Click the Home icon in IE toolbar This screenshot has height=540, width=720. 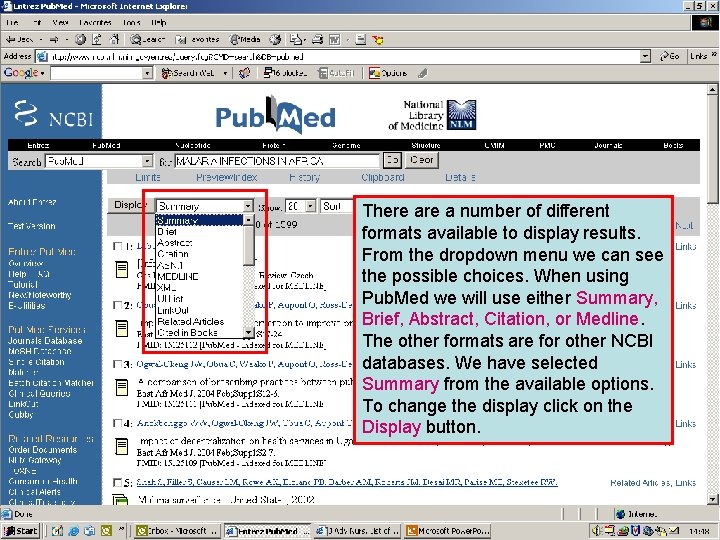click(114, 40)
